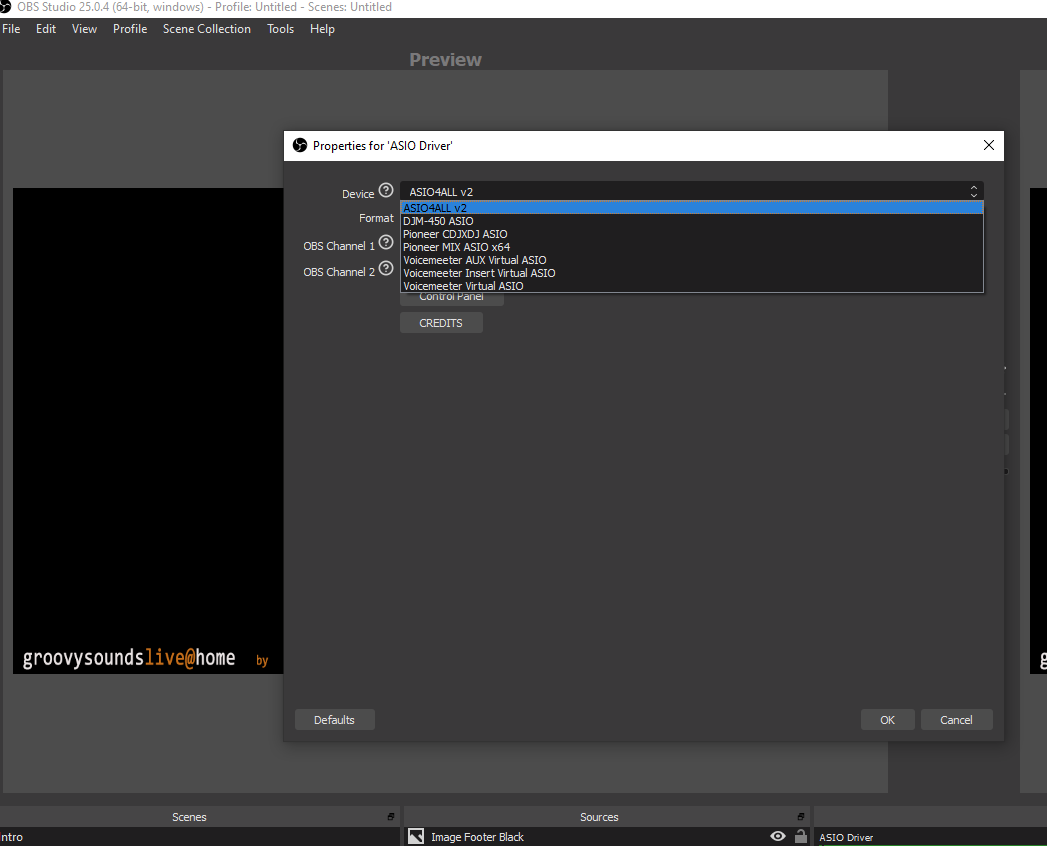Screen dimensions: 1047x846
Task: Reset settings with the Defaults button
Action: pos(334,720)
